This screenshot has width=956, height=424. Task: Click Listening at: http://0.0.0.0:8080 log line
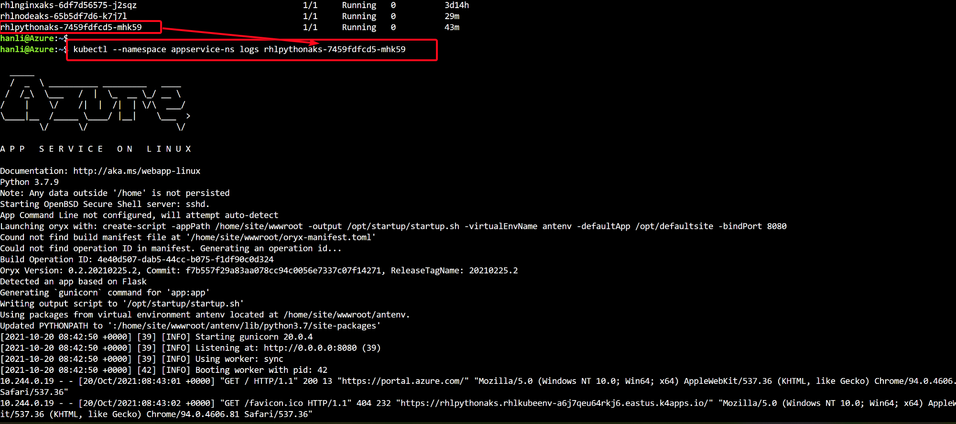click(190, 347)
